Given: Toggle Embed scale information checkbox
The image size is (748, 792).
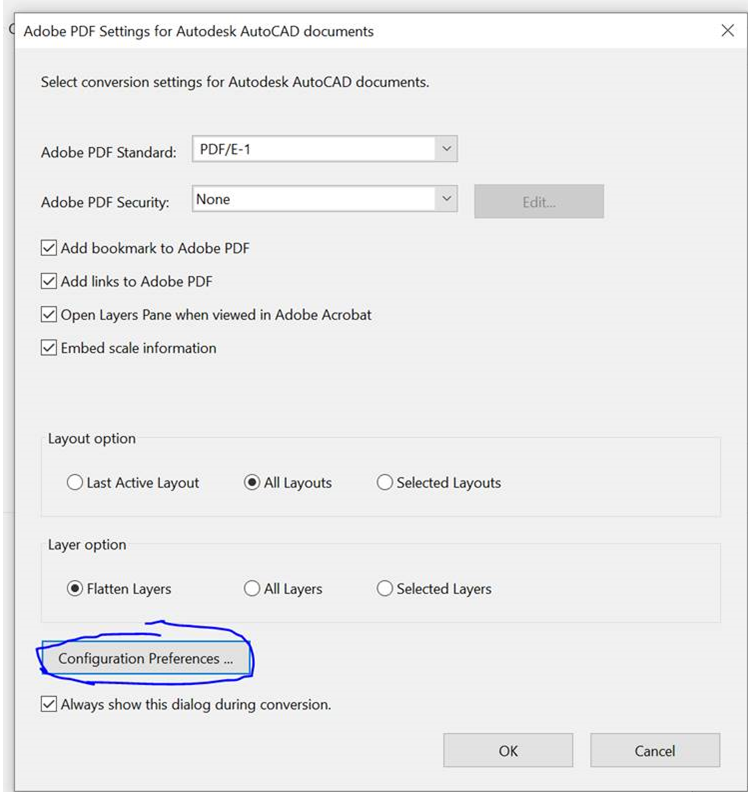Looking at the screenshot, I should [x=49, y=348].
